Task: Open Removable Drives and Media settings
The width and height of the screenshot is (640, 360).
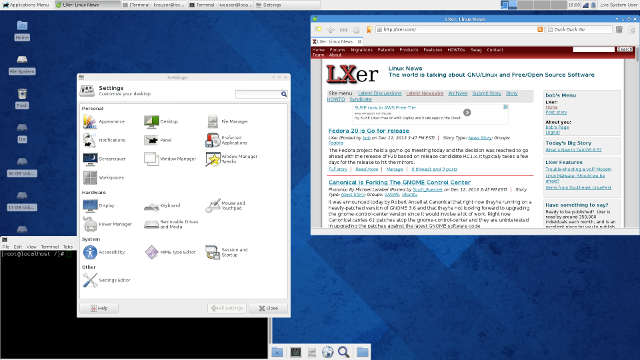Action: click(171, 224)
